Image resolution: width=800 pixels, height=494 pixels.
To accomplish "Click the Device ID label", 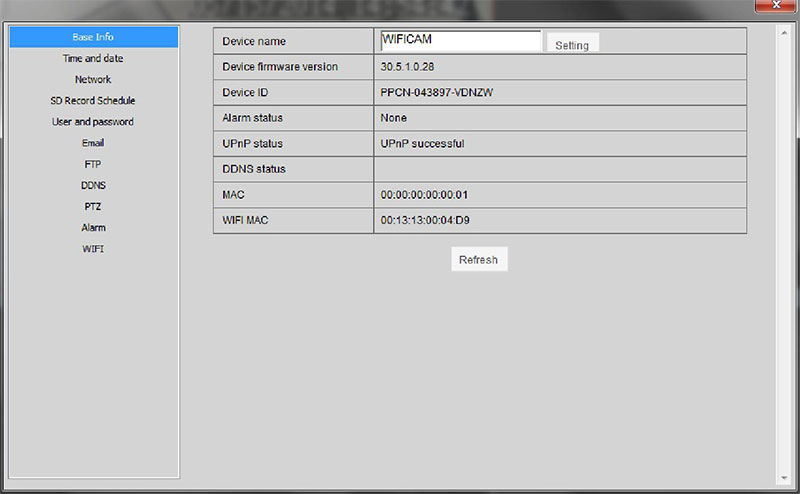I will pyautogui.click(x=245, y=92).
